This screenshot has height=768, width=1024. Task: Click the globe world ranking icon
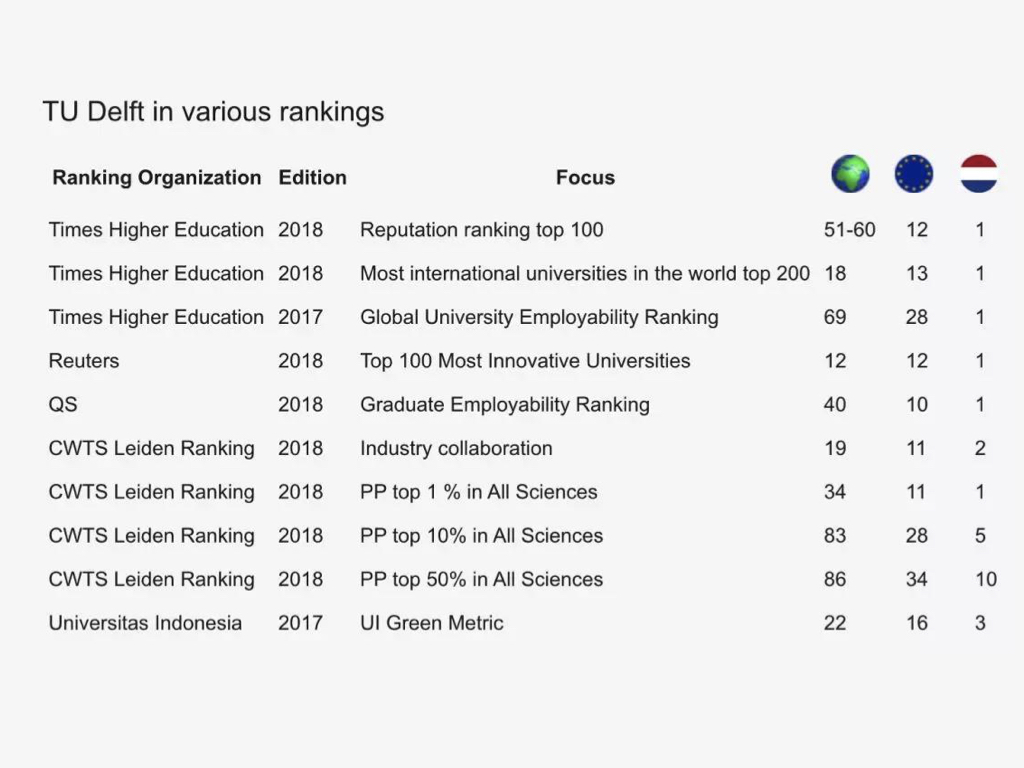850,174
